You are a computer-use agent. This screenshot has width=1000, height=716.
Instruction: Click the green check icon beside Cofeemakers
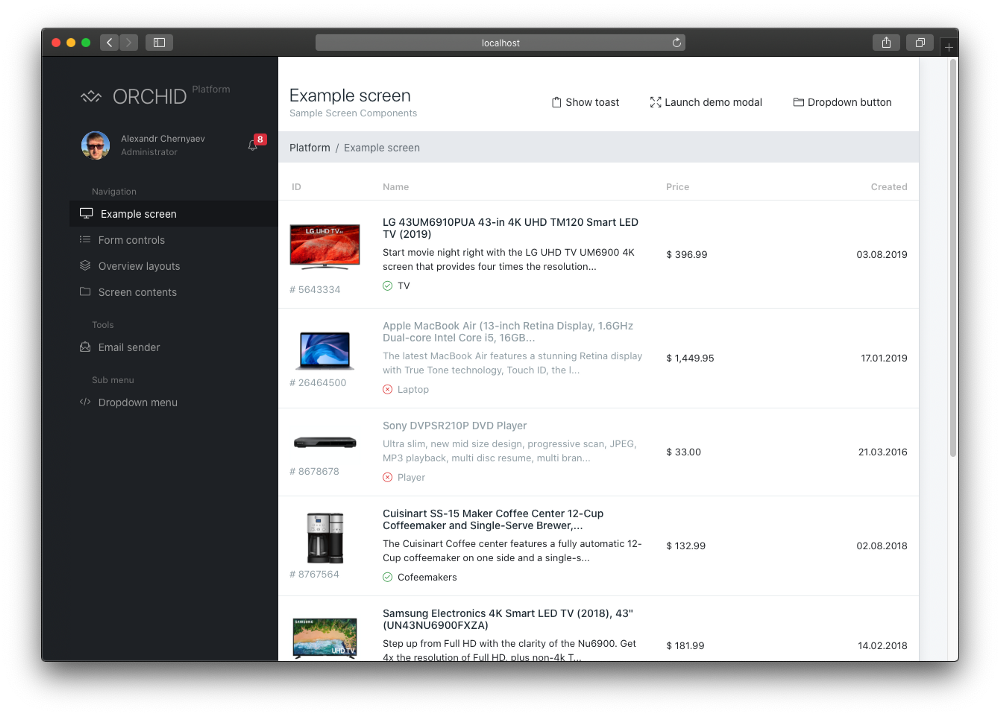[388, 577]
